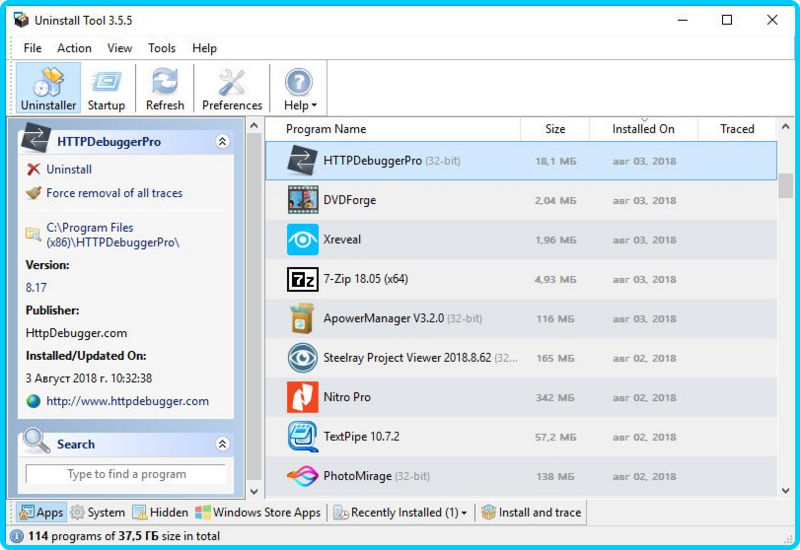Image resolution: width=800 pixels, height=550 pixels.
Task: Click the left panel scroll down arrow
Action: click(254, 492)
